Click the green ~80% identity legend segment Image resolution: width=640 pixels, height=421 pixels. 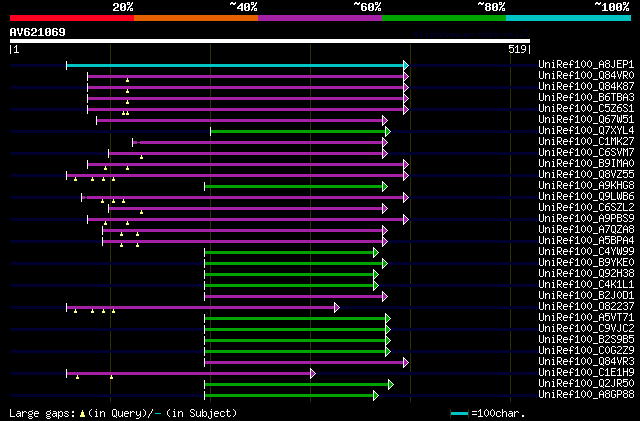point(444,18)
